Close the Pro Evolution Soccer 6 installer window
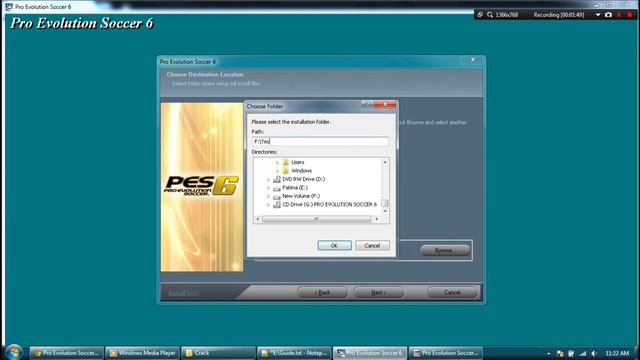Viewport: 640px width, 360px height. coord(473,60)
